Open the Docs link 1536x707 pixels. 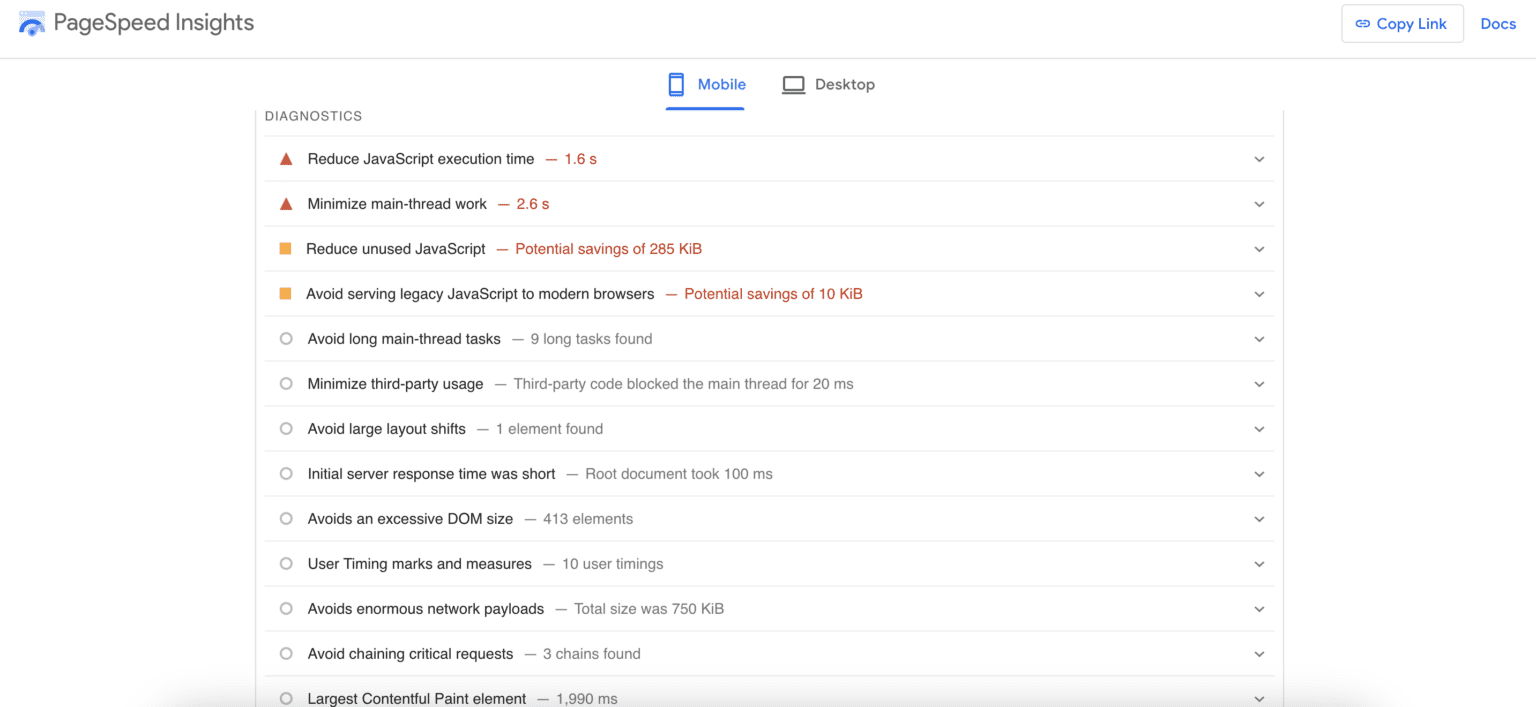coord(1497,23)
